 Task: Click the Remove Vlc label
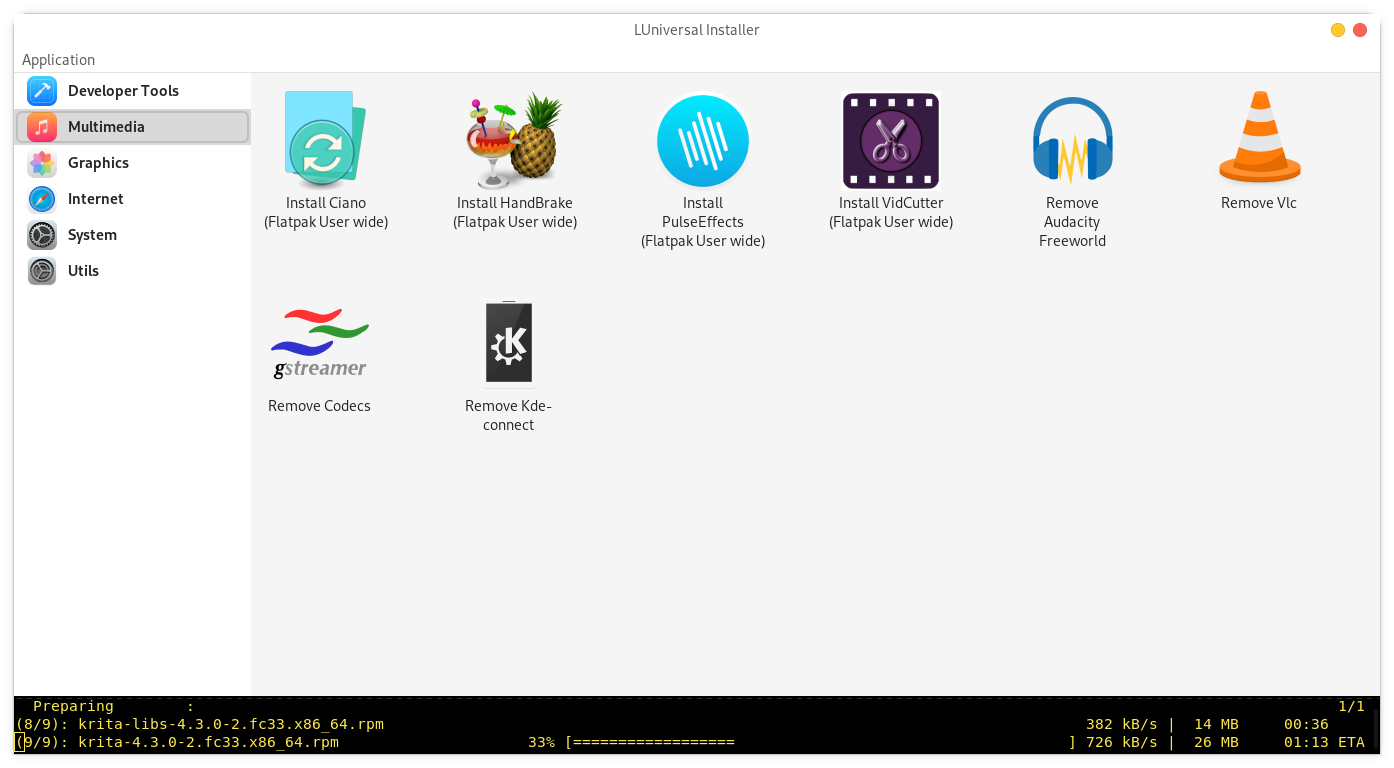(1259, 203)
